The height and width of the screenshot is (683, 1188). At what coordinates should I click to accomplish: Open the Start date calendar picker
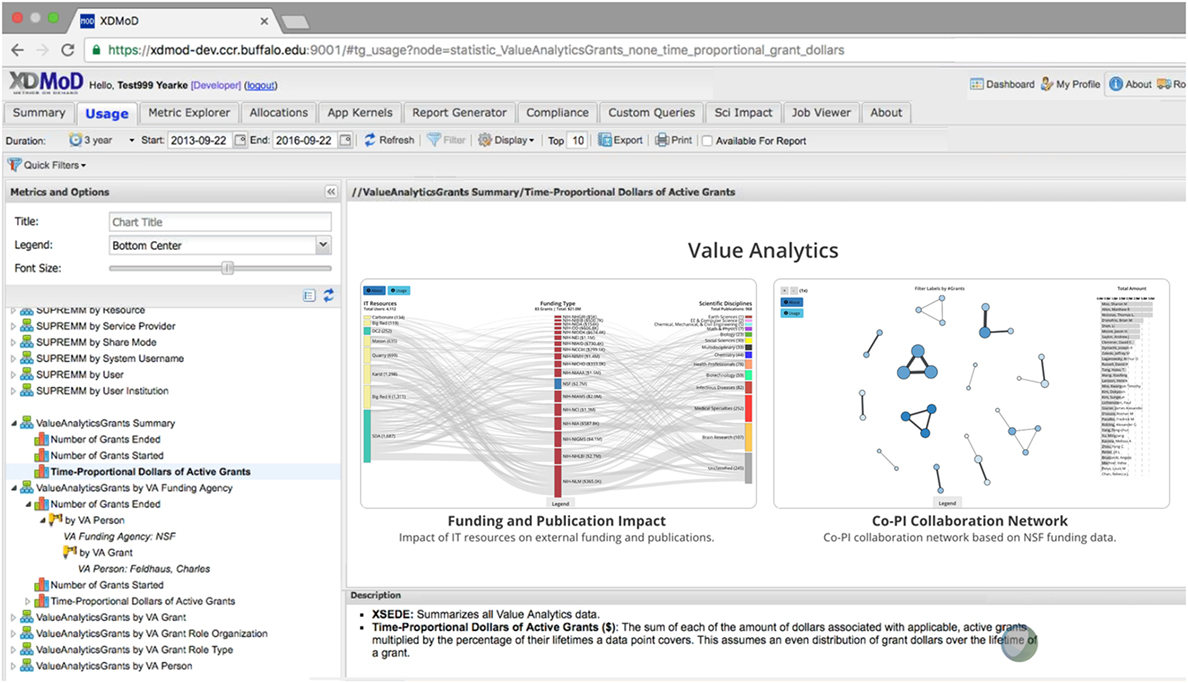tap(240, 140)
